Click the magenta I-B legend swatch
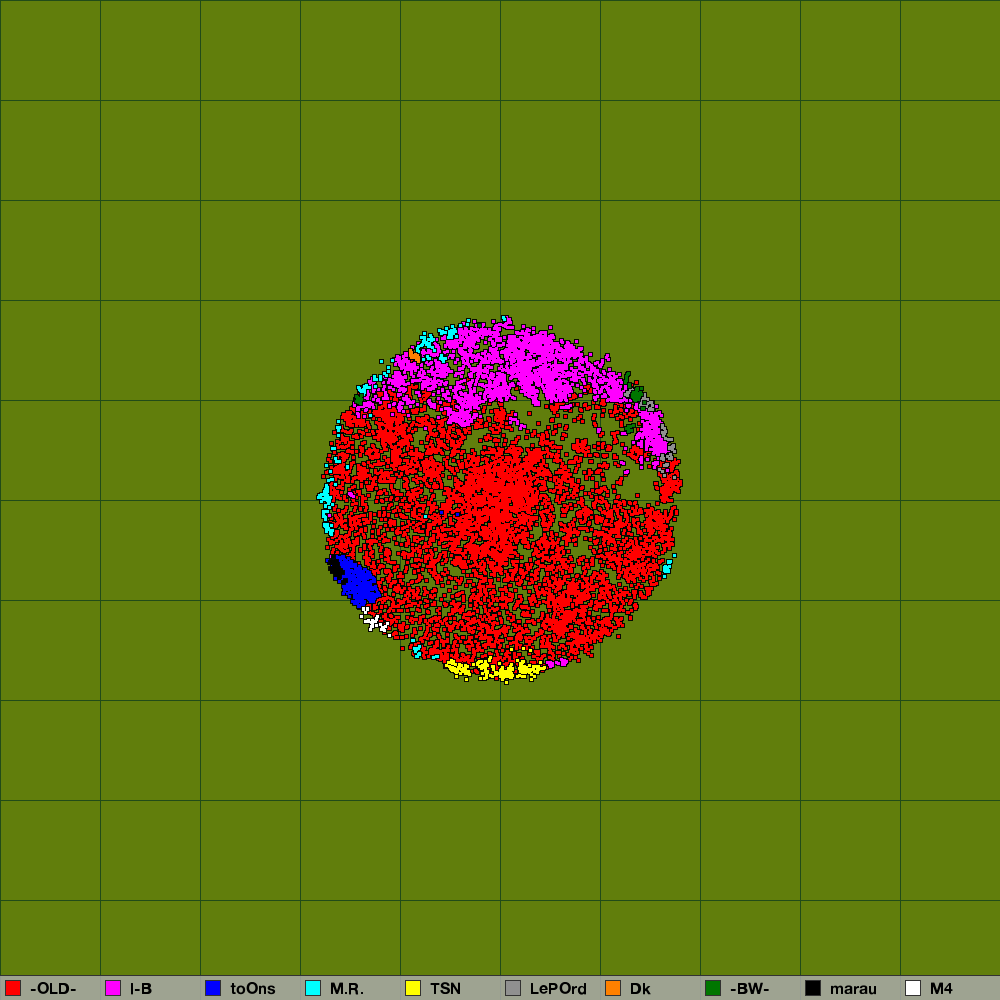 pyautogui.click(x=113, y=988)
